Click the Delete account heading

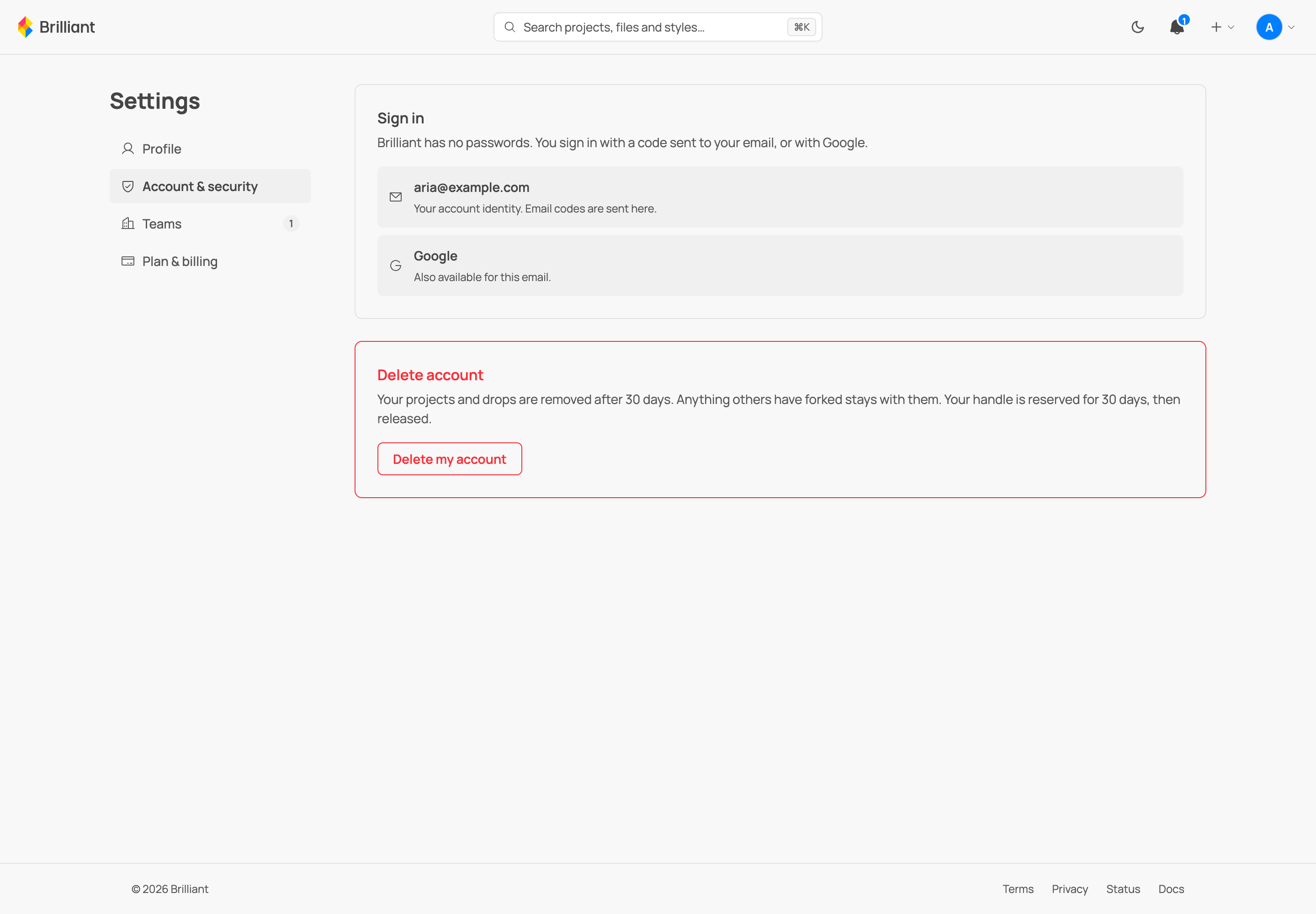[430, 375]
